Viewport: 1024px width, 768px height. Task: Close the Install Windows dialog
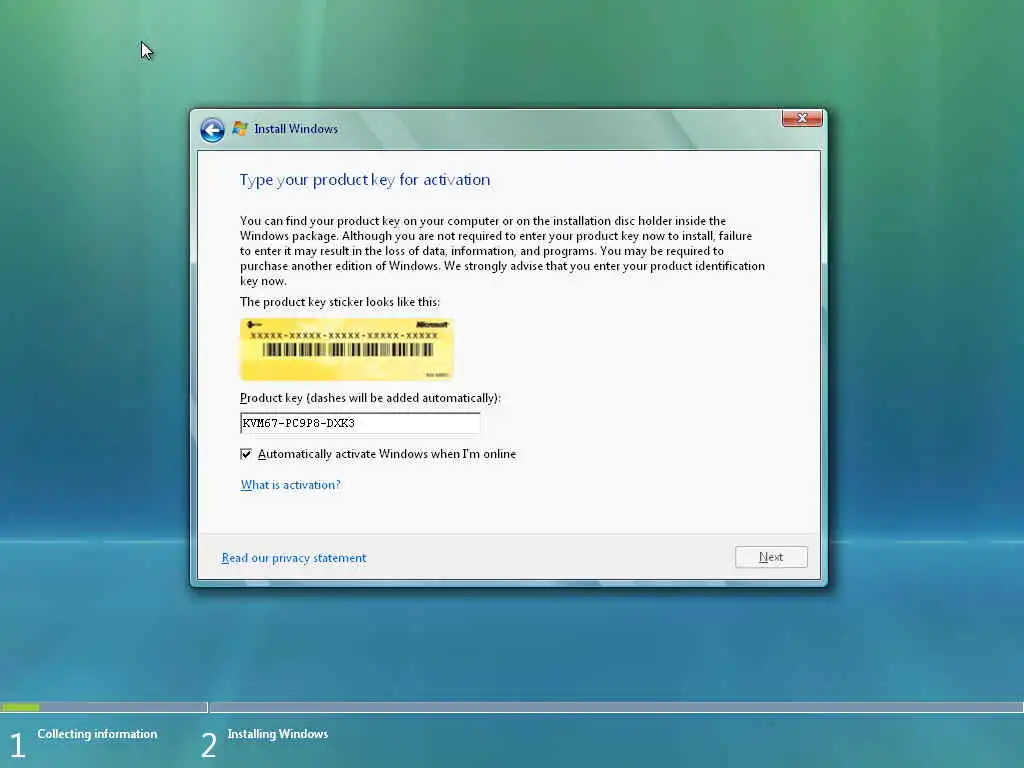[x=802, y=118]
